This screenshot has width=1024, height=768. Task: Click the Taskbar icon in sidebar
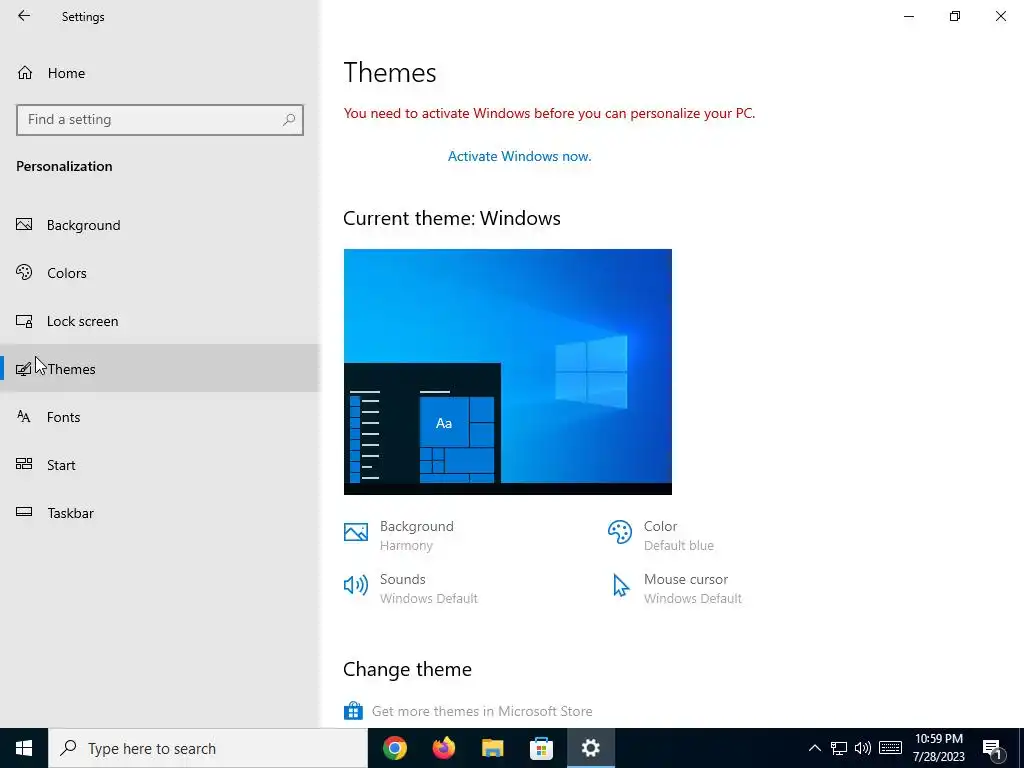click(24, 512)
